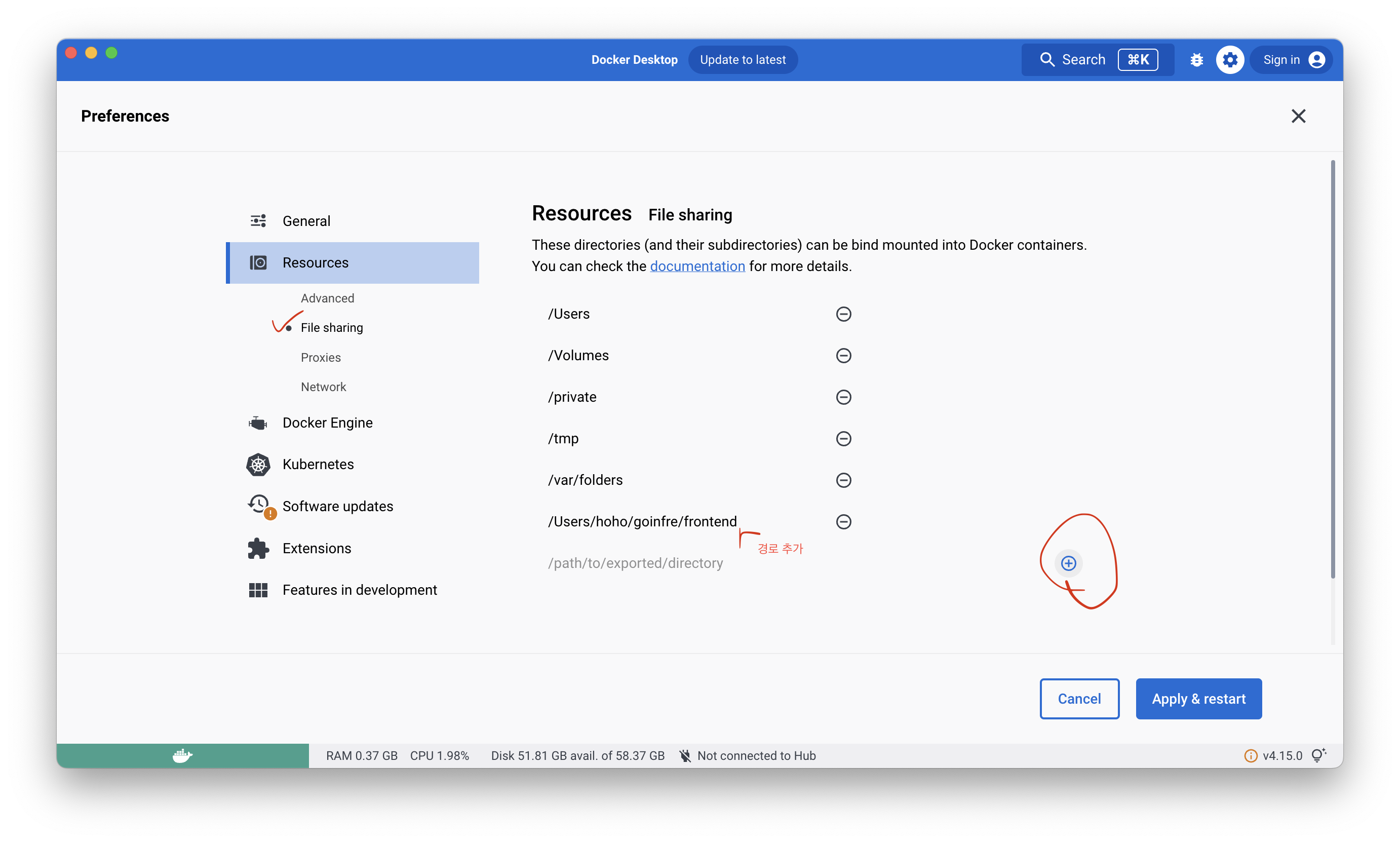
Task: Remove the /tmp shared directory
Action: coord(843,439)
